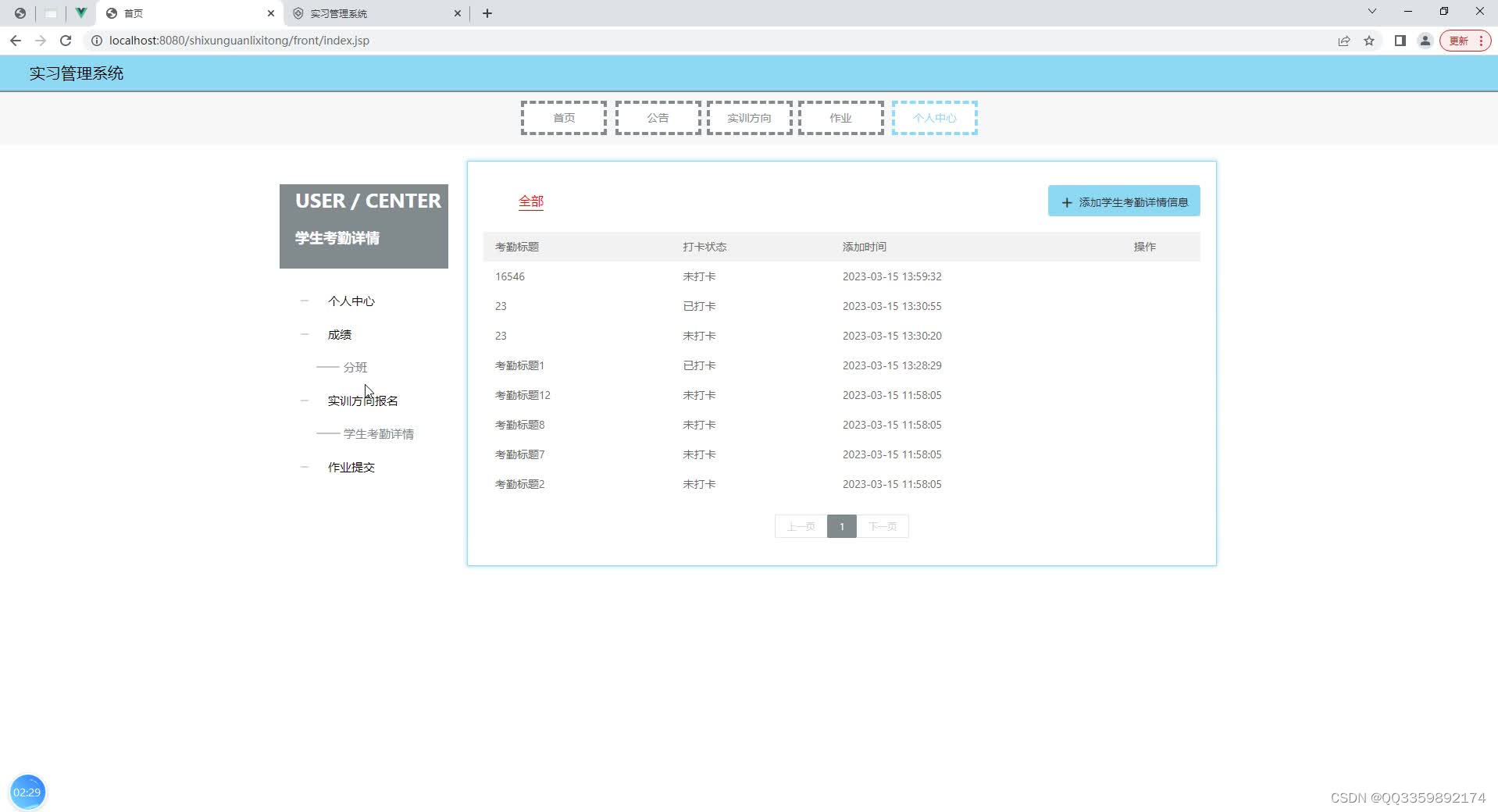
Task: Click the row titled 考勤标题7
Action: click(841, 454)
